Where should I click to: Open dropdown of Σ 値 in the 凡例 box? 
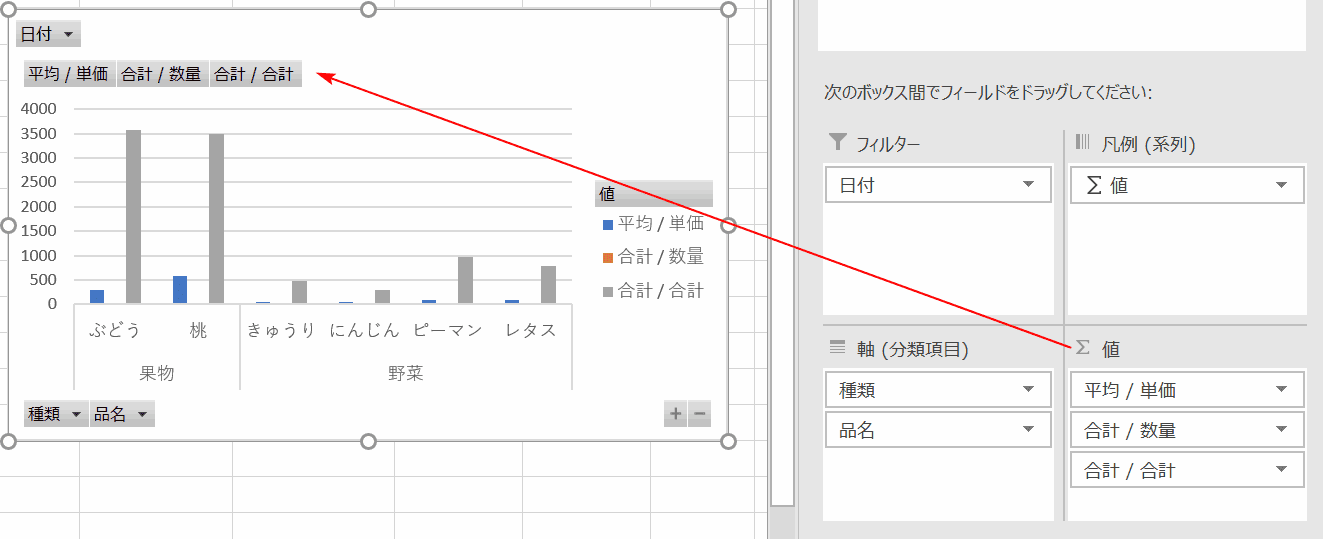pyautogui.click(x=1282, y=185)
